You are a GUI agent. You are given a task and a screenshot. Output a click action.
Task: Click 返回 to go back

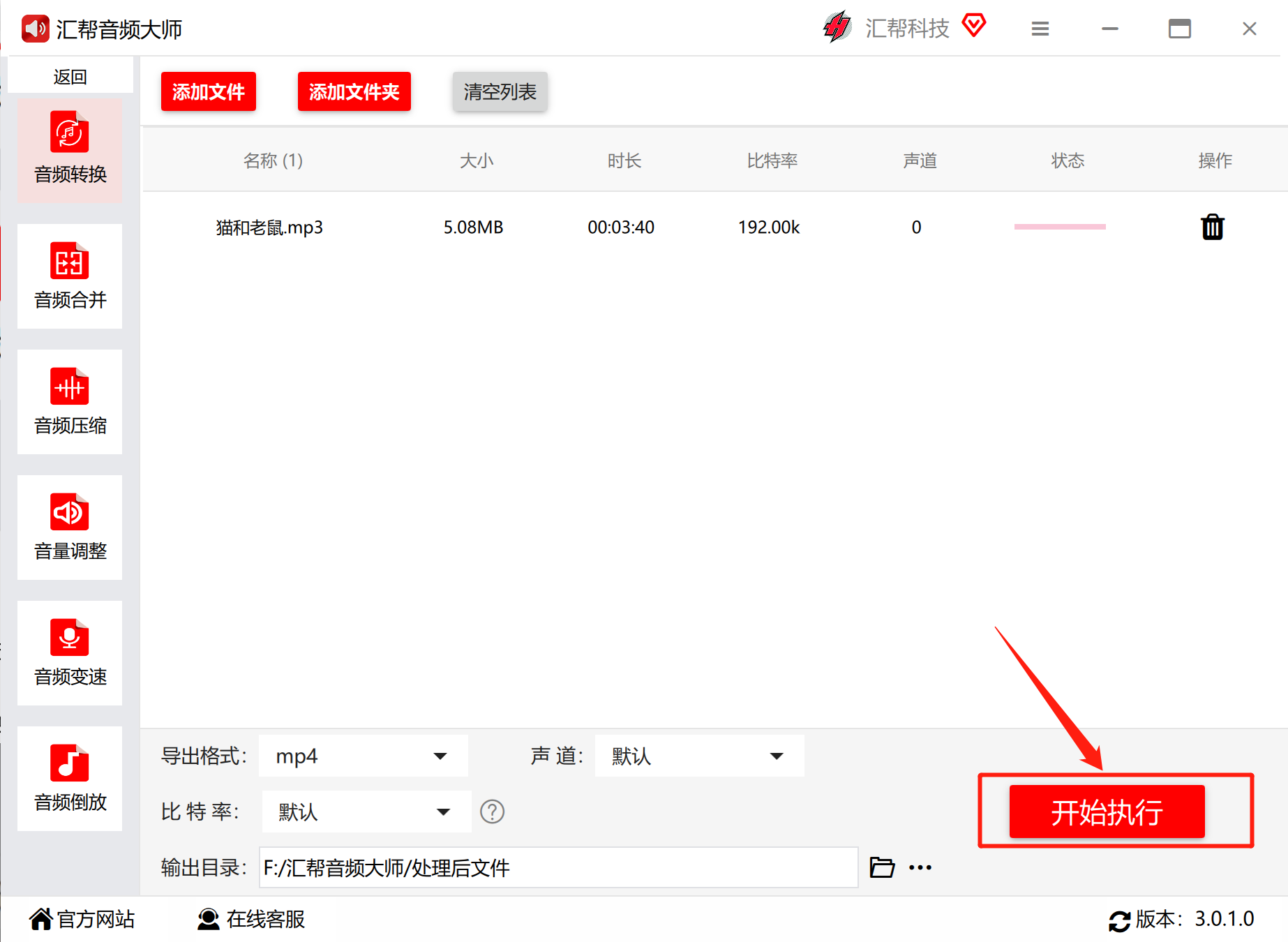pyautogui.click(x=70, y=76)
